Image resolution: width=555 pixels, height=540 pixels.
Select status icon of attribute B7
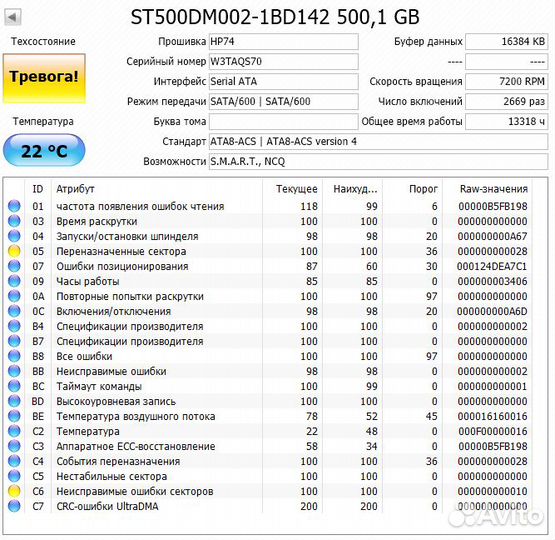(x=14, y=341)
